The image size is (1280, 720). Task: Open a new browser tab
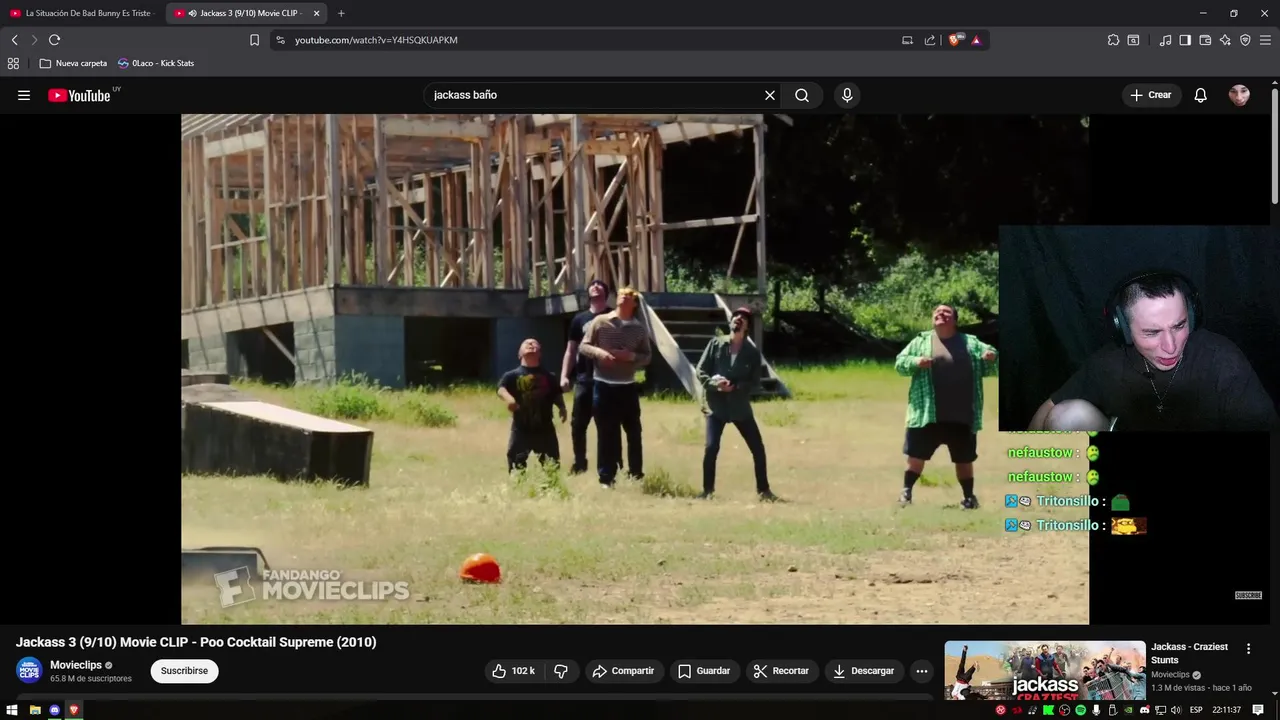point(341,13)
